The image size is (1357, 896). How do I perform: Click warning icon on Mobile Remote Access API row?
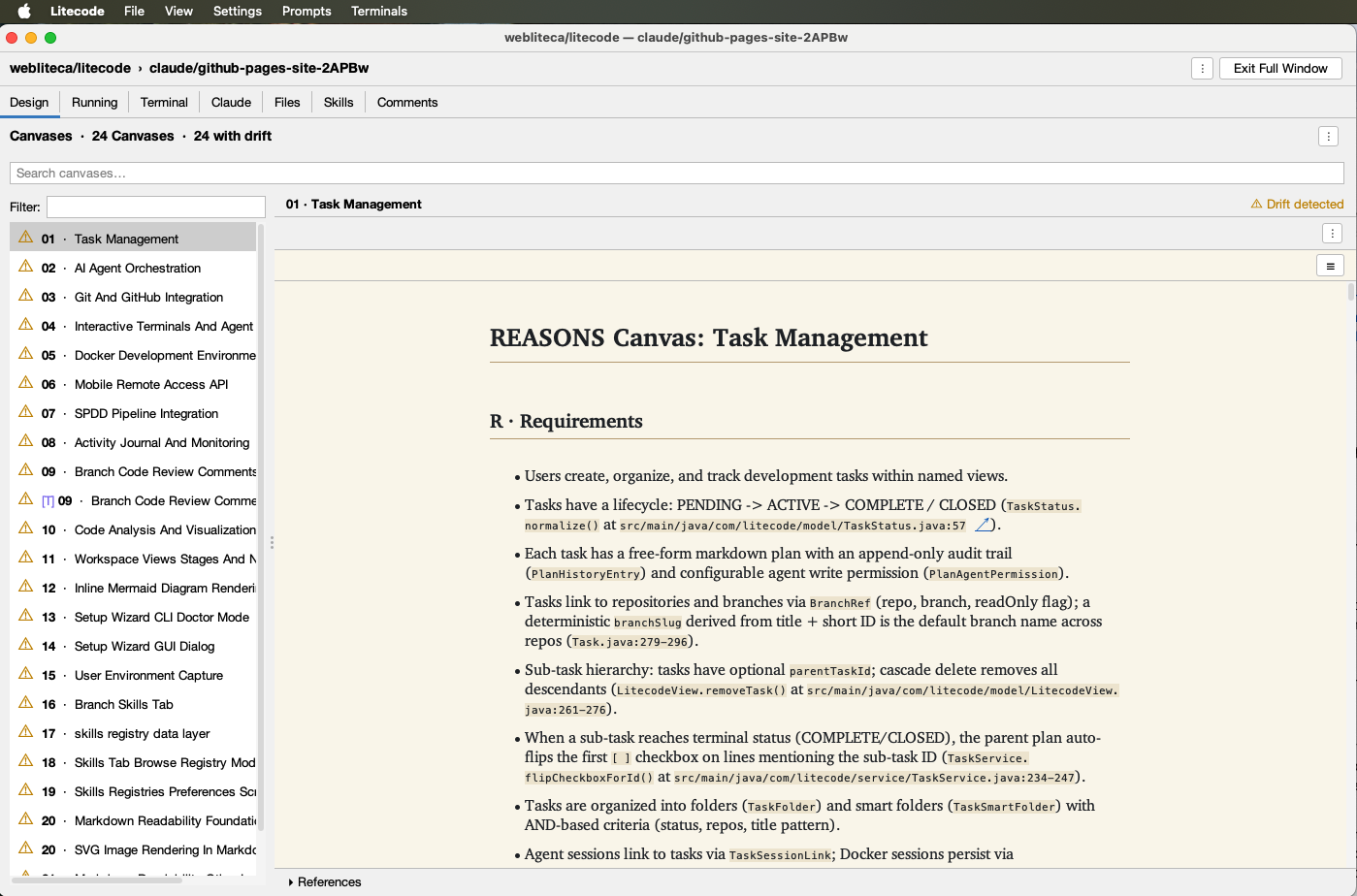coord(26,383)
